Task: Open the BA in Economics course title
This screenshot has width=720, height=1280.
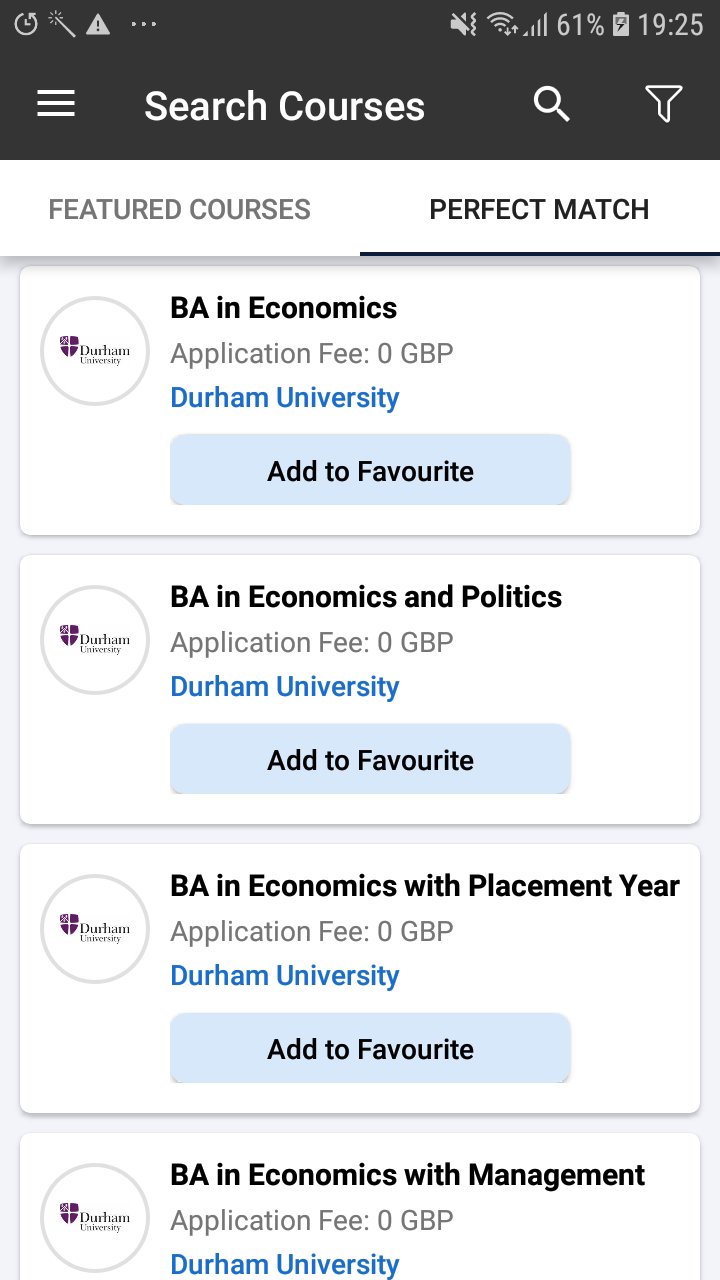Action: pyautogui.click(x=284, y=308)
